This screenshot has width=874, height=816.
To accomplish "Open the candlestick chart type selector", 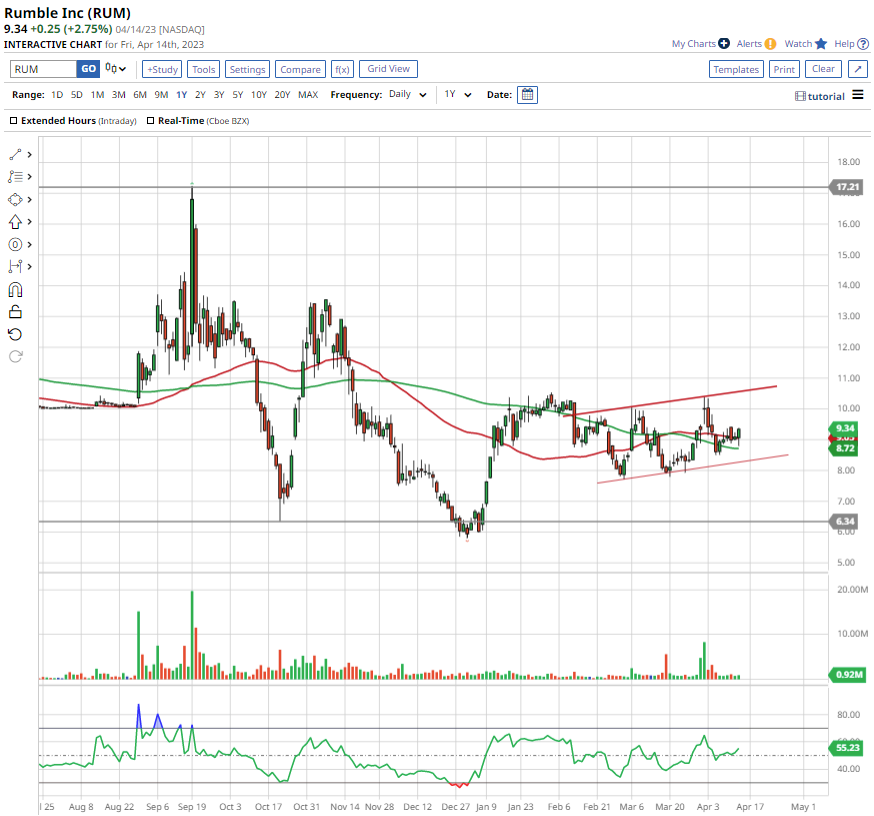I will [x=115, y=69].
